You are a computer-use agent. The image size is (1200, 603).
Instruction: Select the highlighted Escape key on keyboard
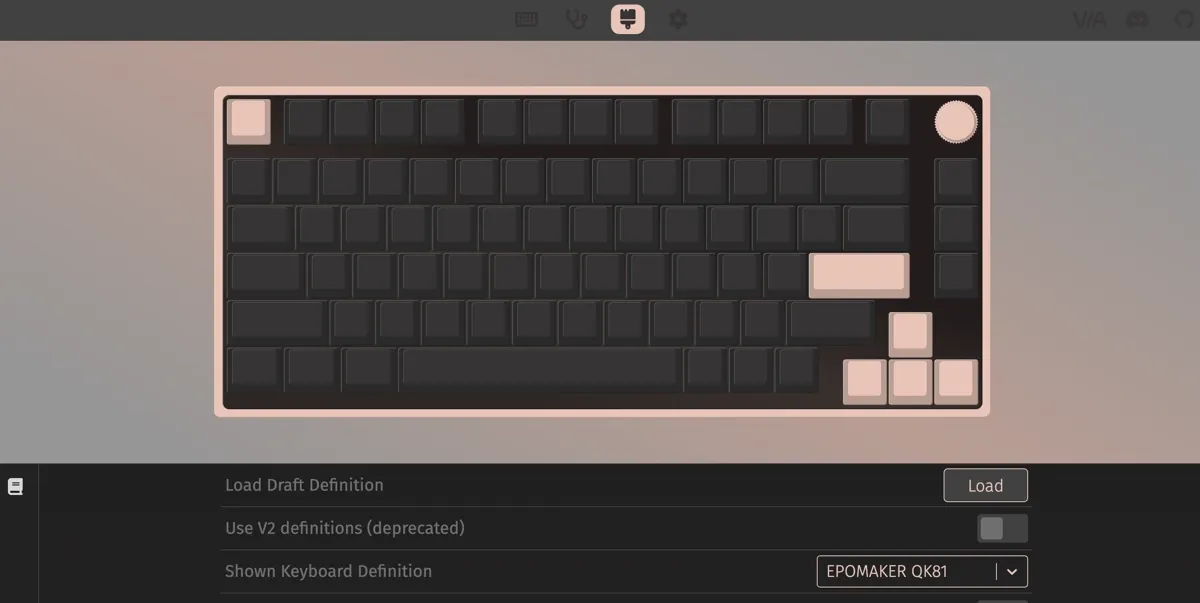[248, 121]
